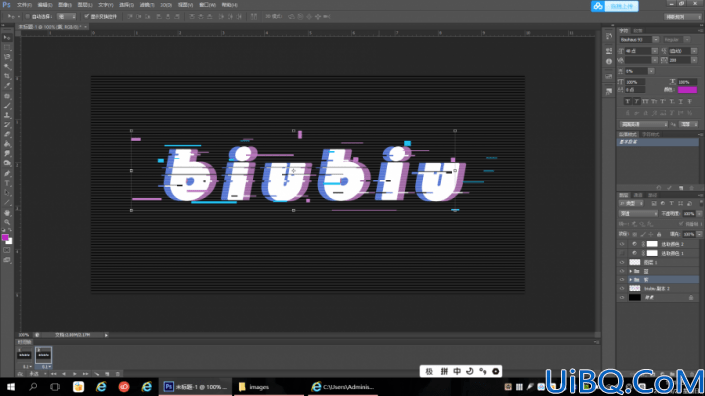Screen dimensions: 705x396
Task: Open the layer blend mode dropdown
Action: point(638,214)
